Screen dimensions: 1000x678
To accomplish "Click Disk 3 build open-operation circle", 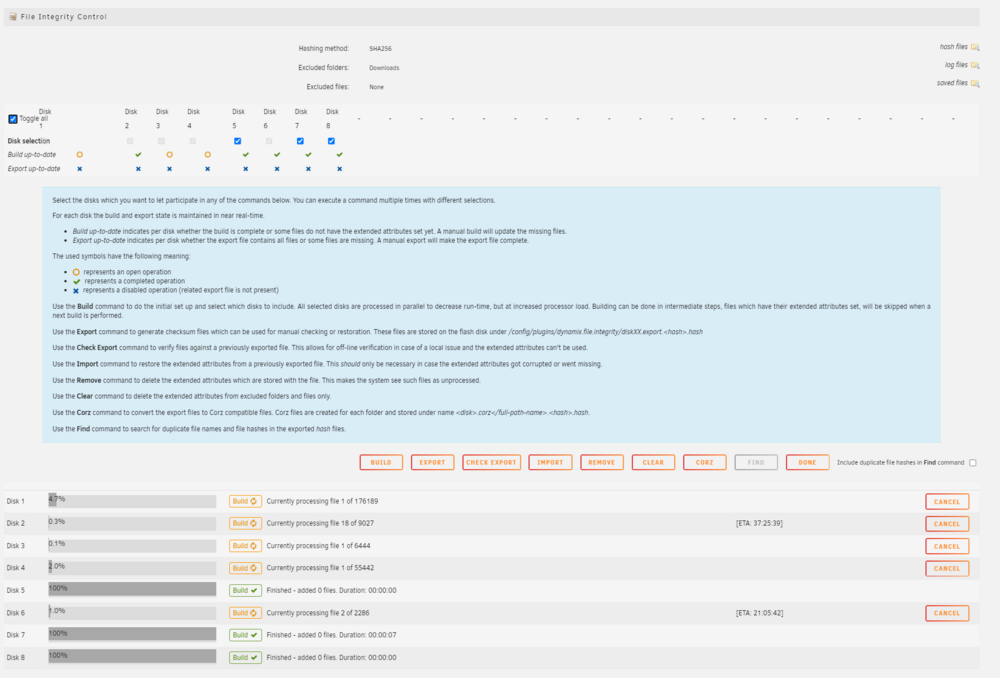I will pos(170,154).
